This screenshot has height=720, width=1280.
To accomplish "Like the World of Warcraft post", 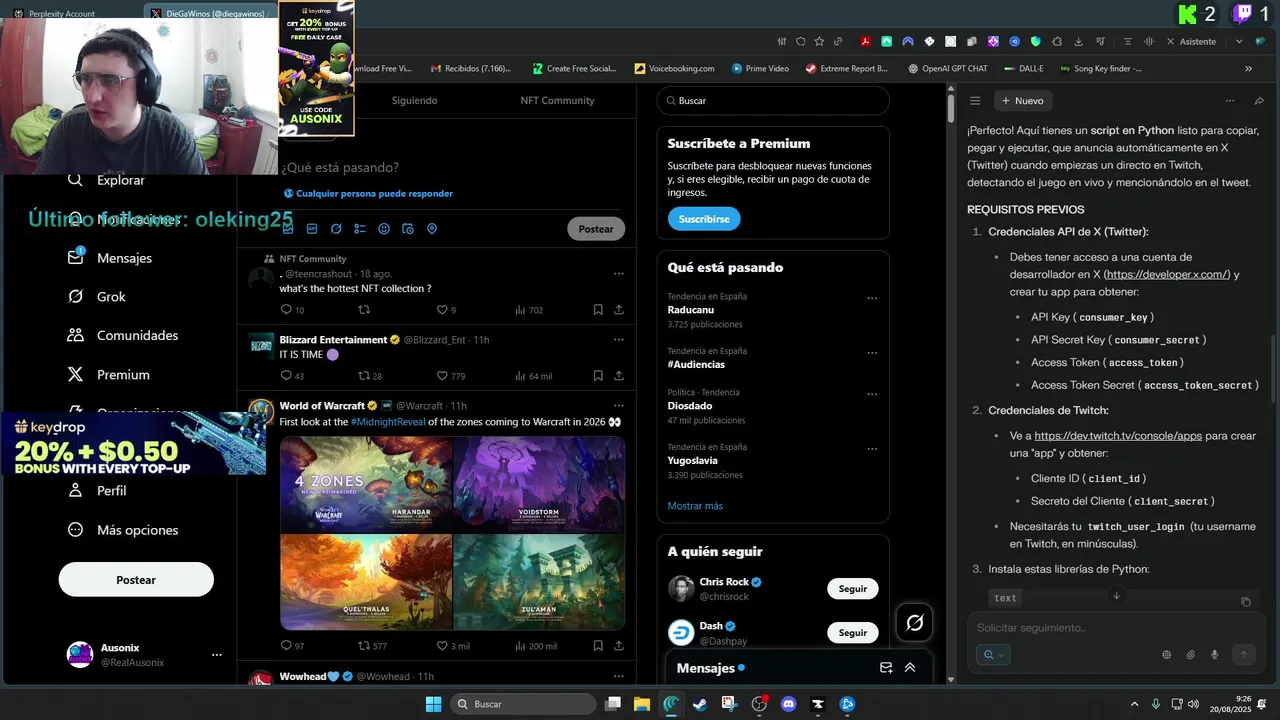I will tap(453, 646).
